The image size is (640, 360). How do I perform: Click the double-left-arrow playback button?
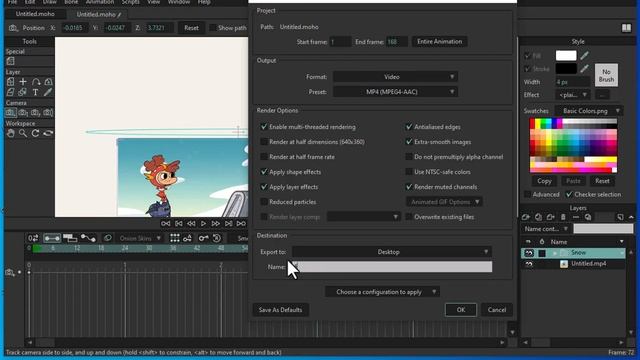pos(191,224)
